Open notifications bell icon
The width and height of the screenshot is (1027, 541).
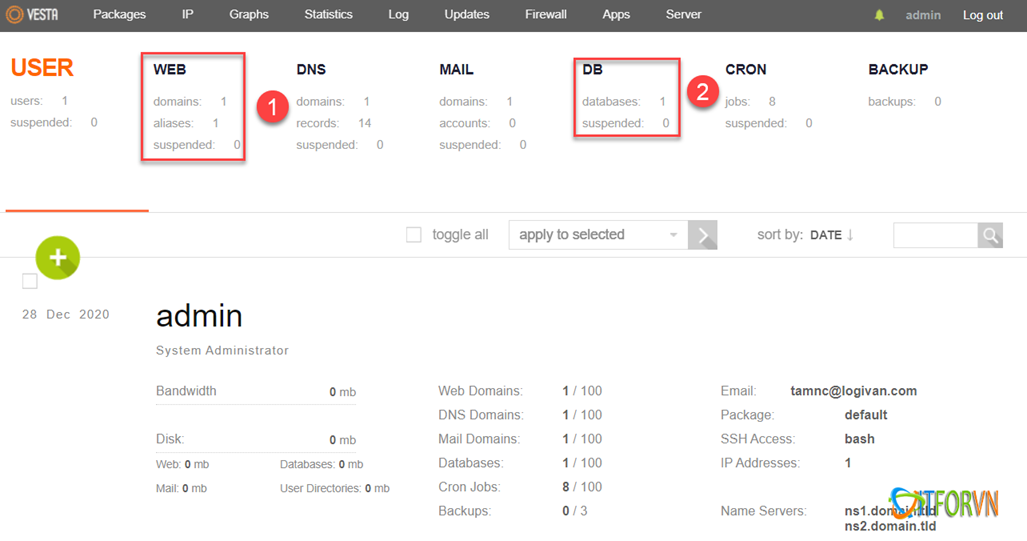(880, 15)
